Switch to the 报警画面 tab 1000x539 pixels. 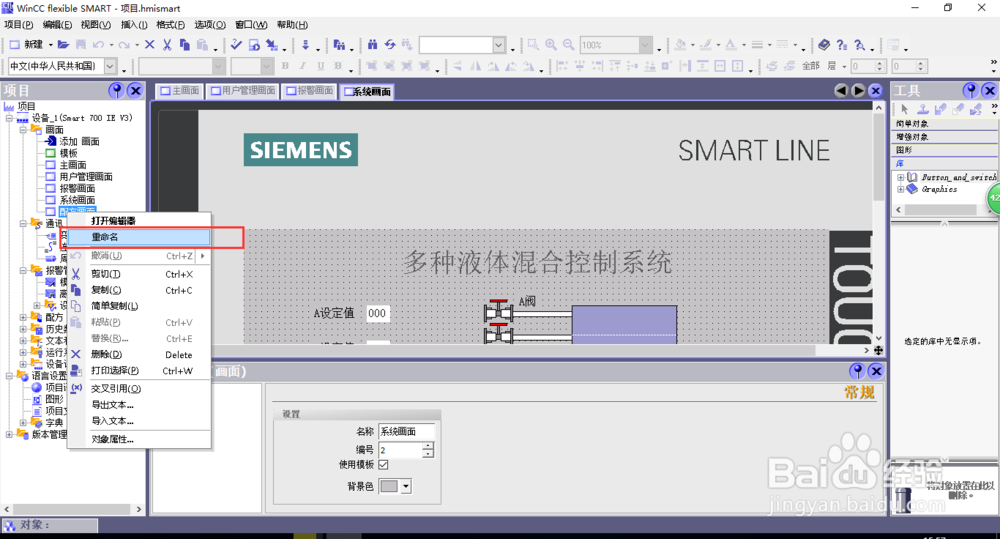coord(309,91)
